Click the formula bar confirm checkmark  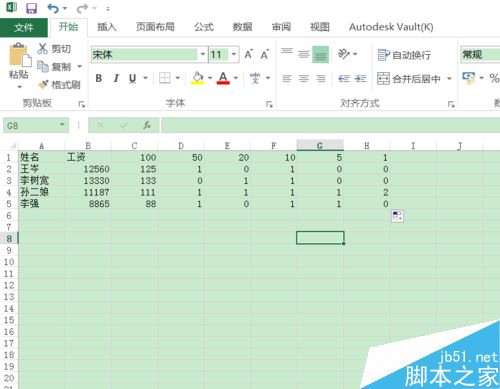click(124, 125)
